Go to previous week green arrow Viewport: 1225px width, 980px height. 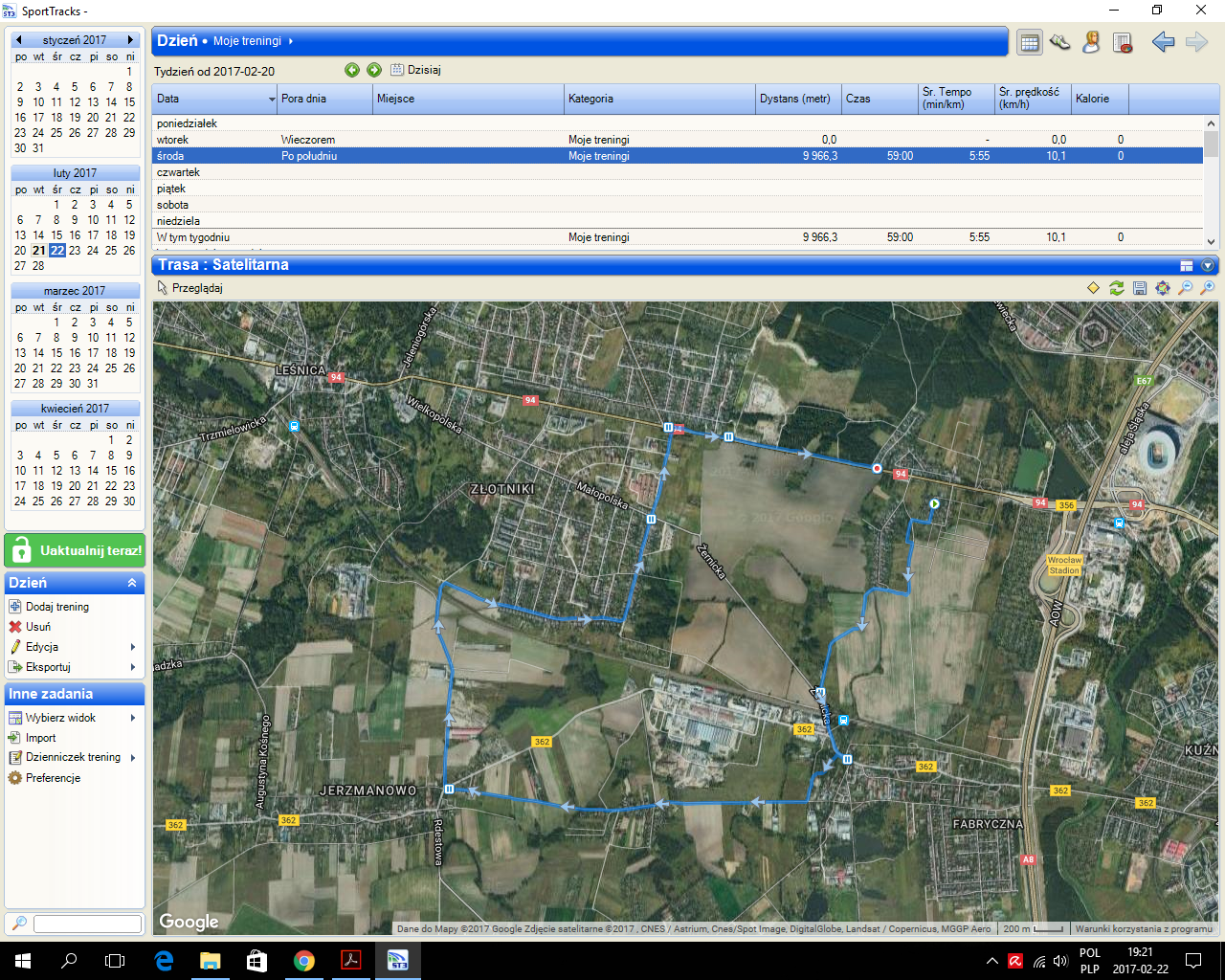[352, 70]
